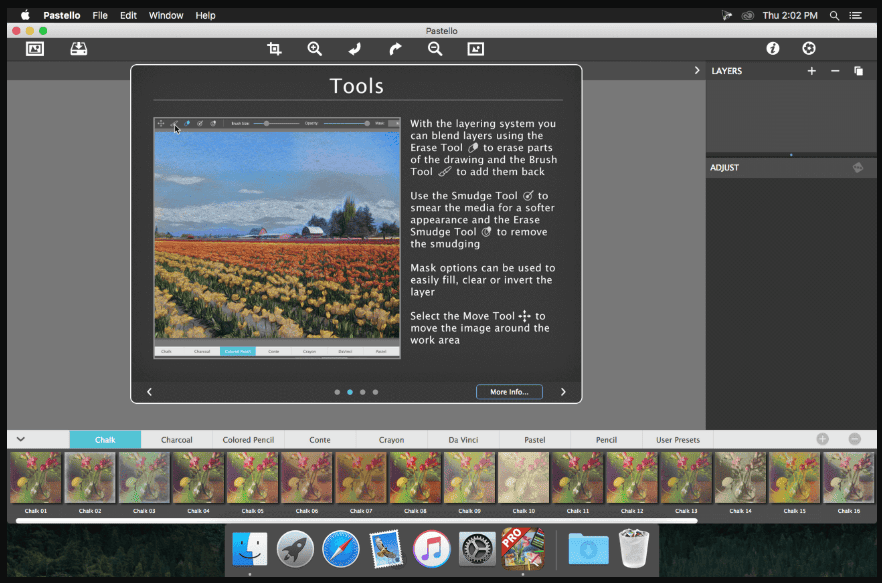The height and width of the screenshot is (583, 882).
Task: Open the Apple menu
Action: coord(25,15)
